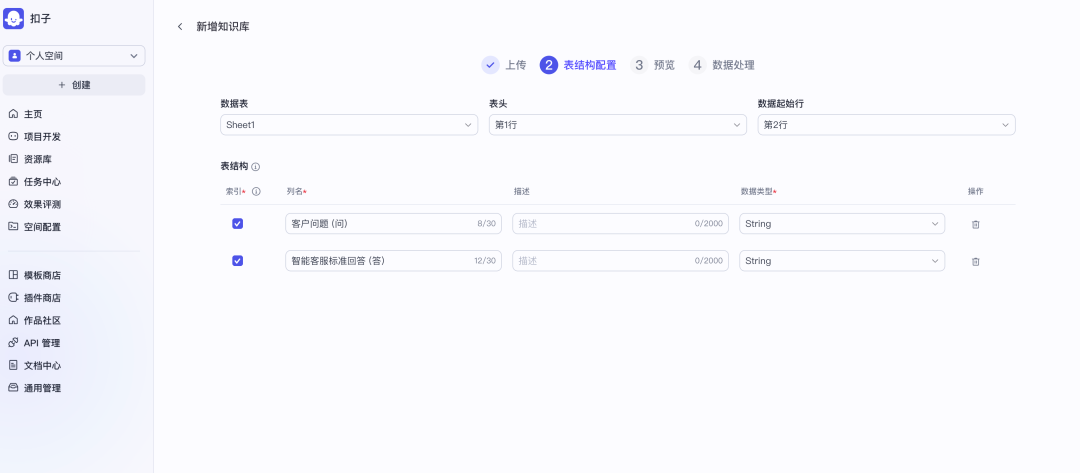Delete the 智能客服标准回答 (答) column row

pyautogui.click(x=975, y=261)
